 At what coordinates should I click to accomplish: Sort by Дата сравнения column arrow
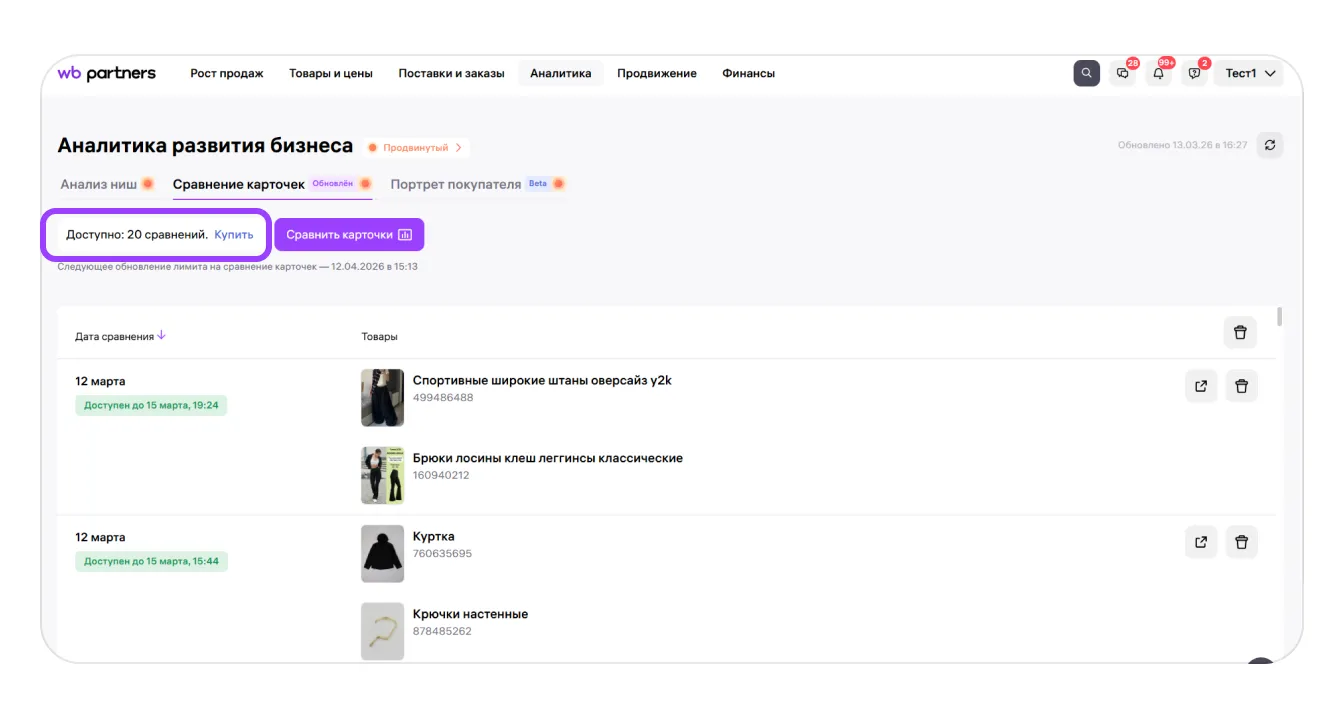(x=162, y=336)
